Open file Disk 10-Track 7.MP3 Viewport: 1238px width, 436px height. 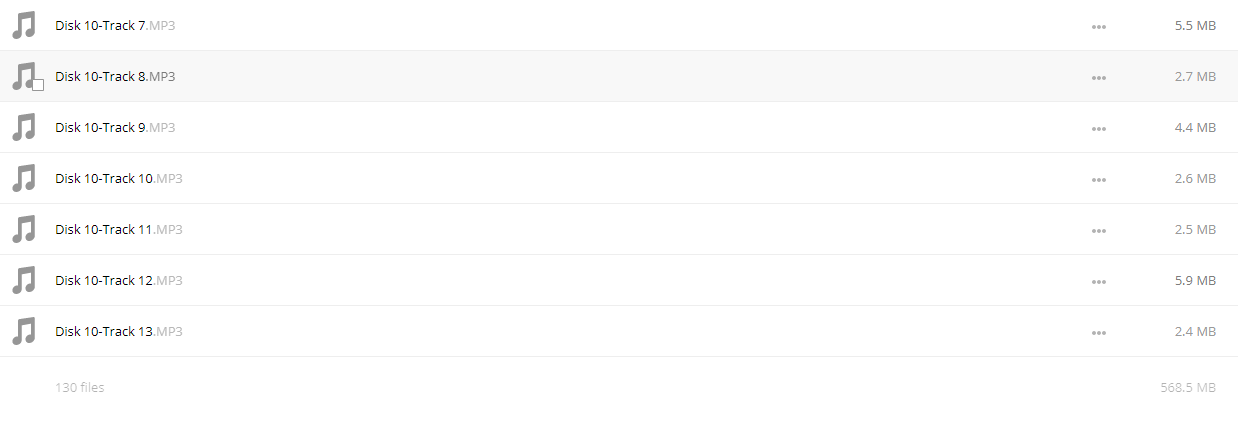pos(115,26)
